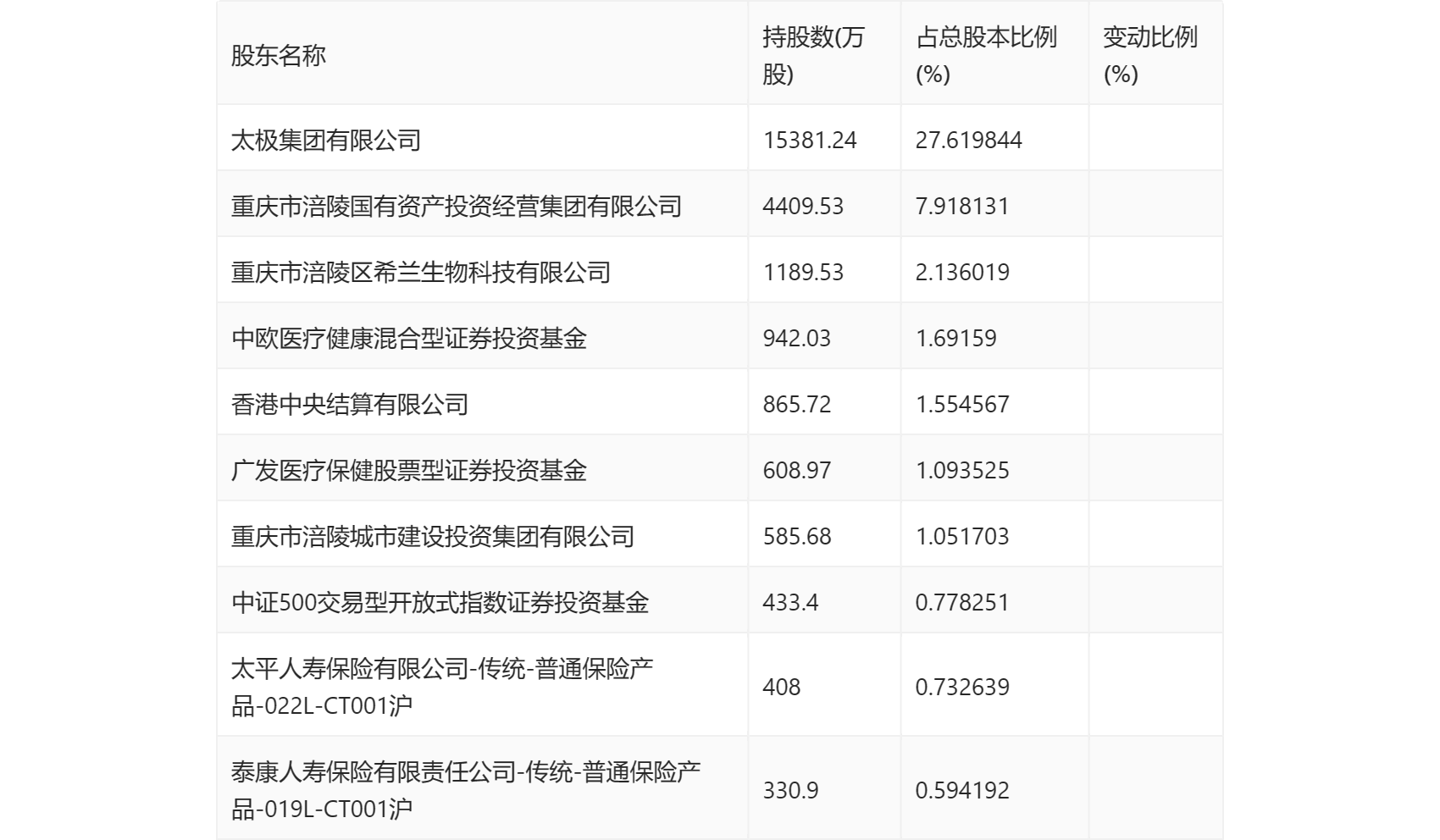Image resolution: width=1440 pixels, height=840 pixels.
Task: Click the 占总股本比例(%) column header
Action: (x=987, y=56)
